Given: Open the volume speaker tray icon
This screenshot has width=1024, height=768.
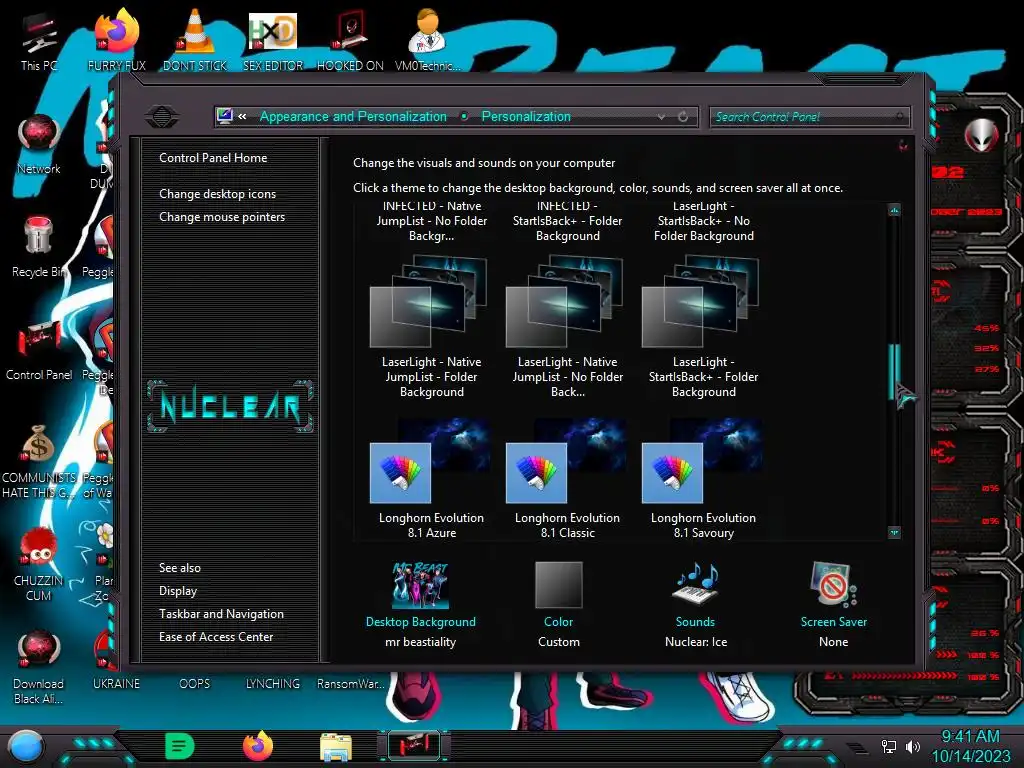Looking at the screenshot, I should point(913,746).
